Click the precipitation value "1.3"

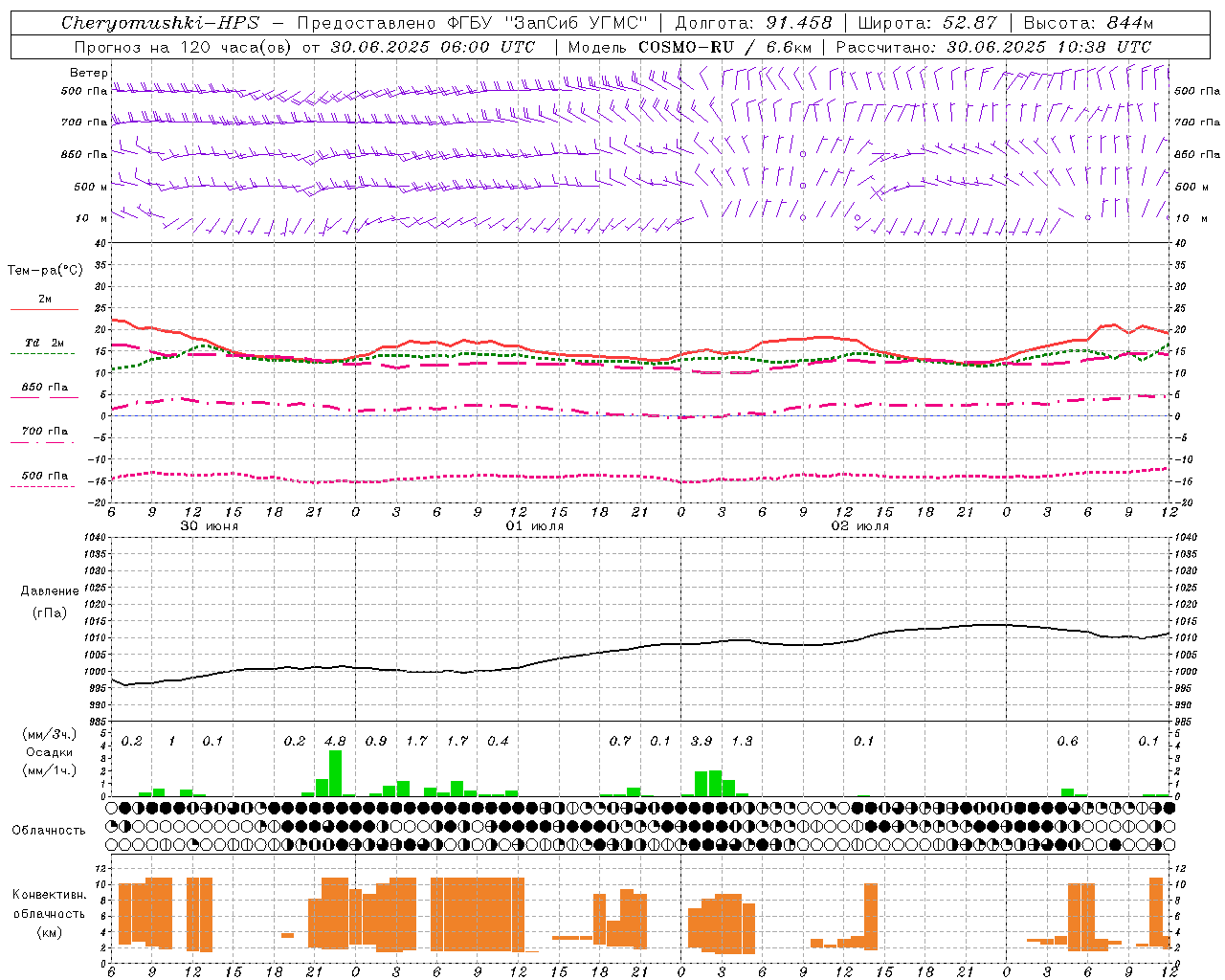(742, 741)
